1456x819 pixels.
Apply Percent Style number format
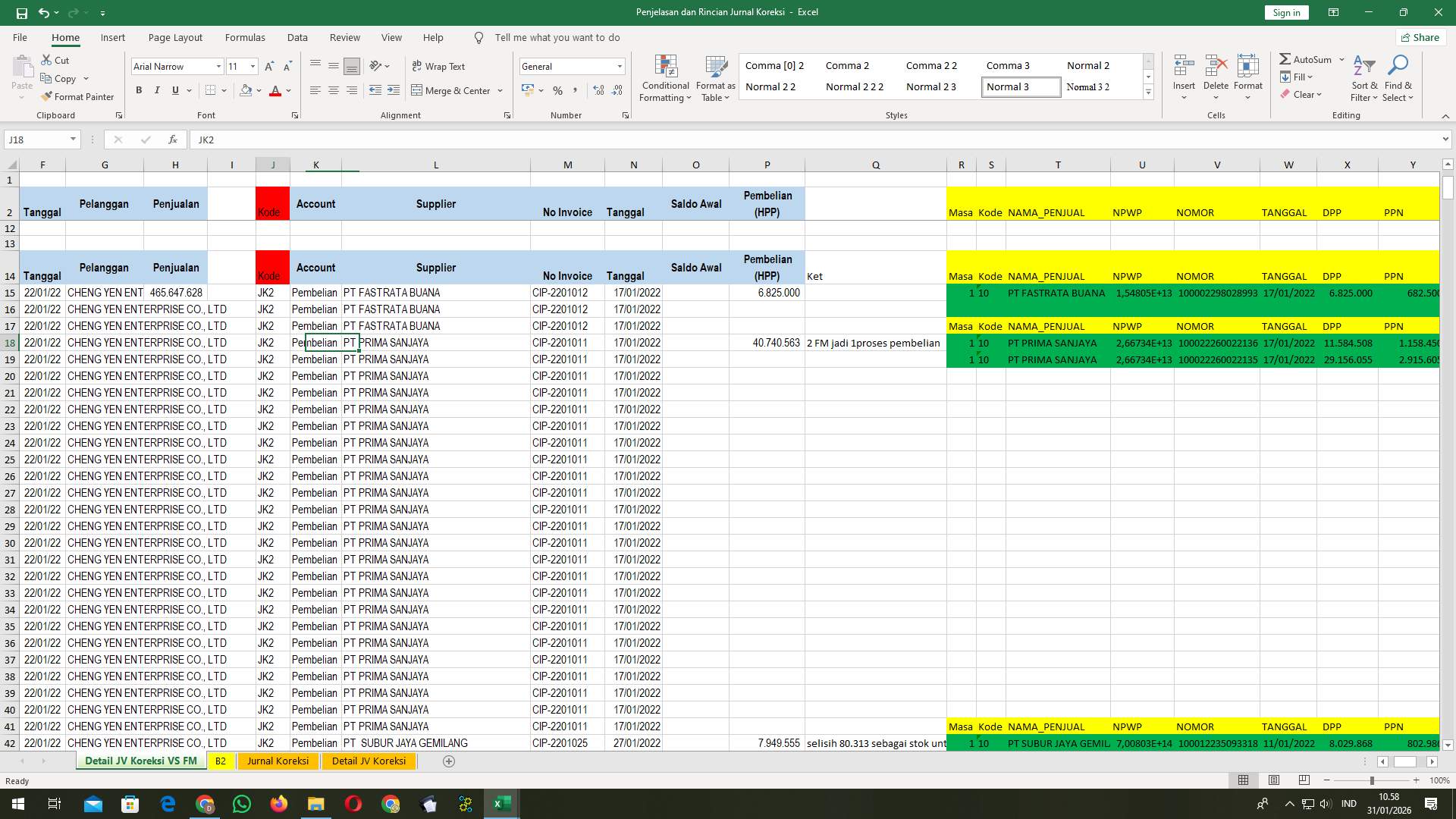558,90
